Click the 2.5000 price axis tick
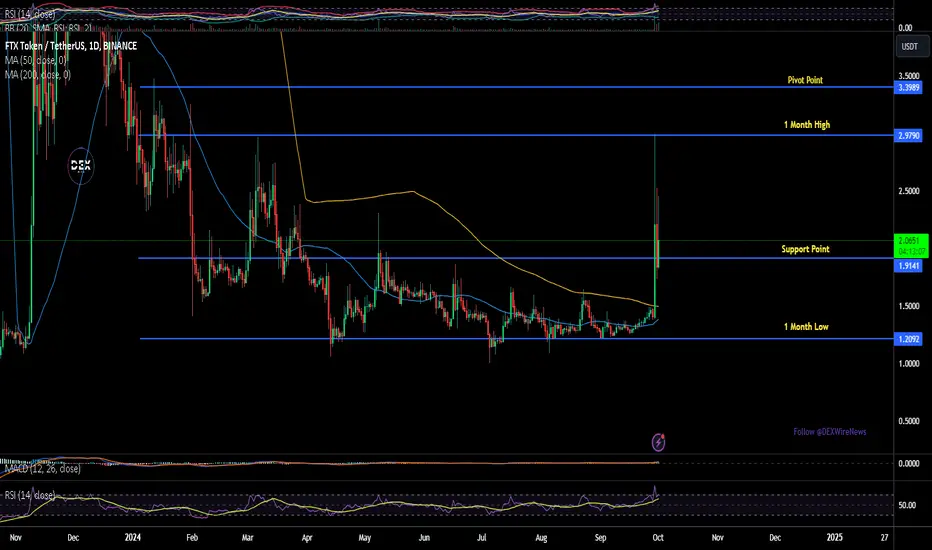This screenshot has height=550, width=932. point(908,191)
